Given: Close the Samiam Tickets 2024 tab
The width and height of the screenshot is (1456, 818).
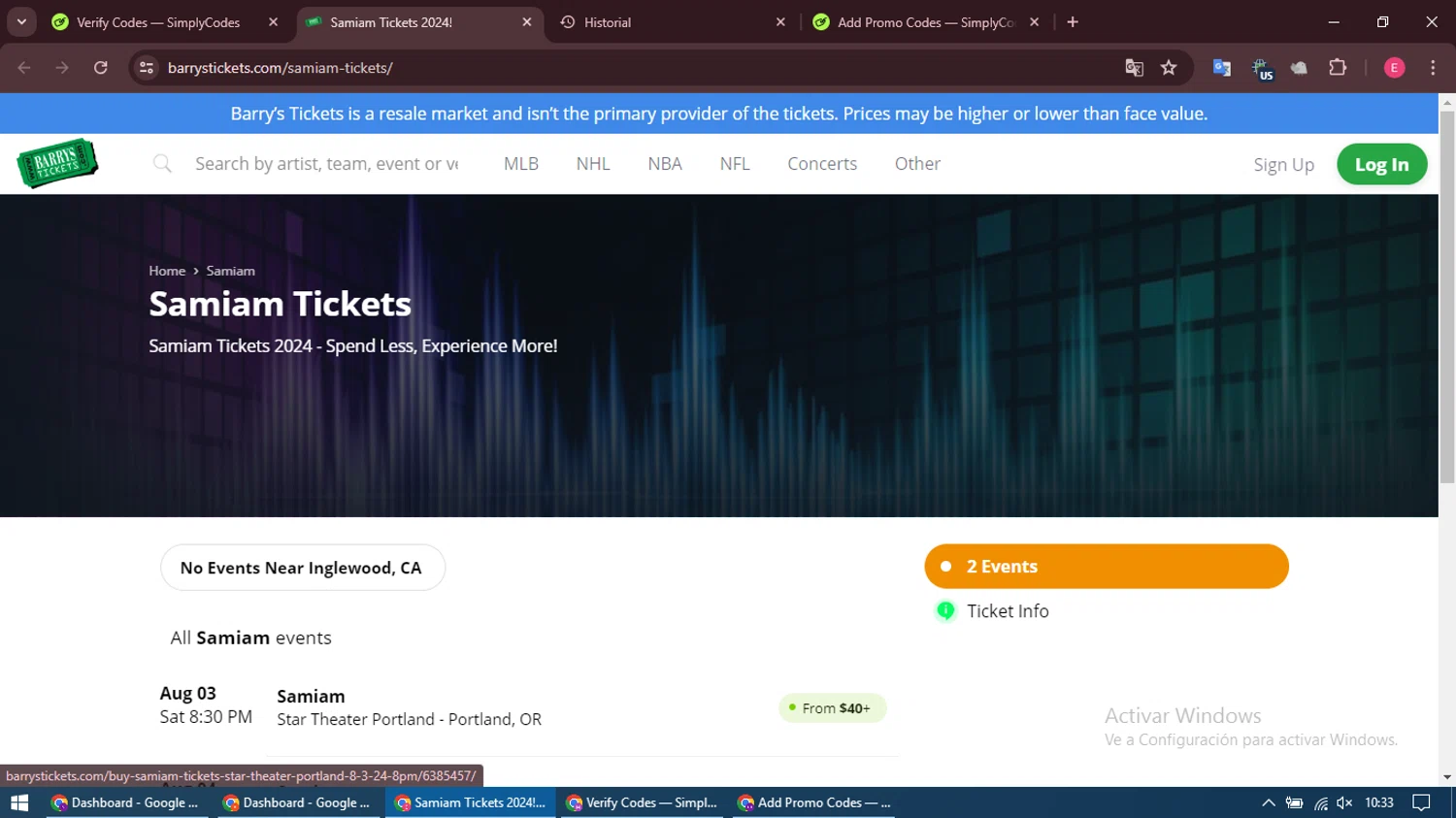Looking at the screenshot, I should 527,22.
